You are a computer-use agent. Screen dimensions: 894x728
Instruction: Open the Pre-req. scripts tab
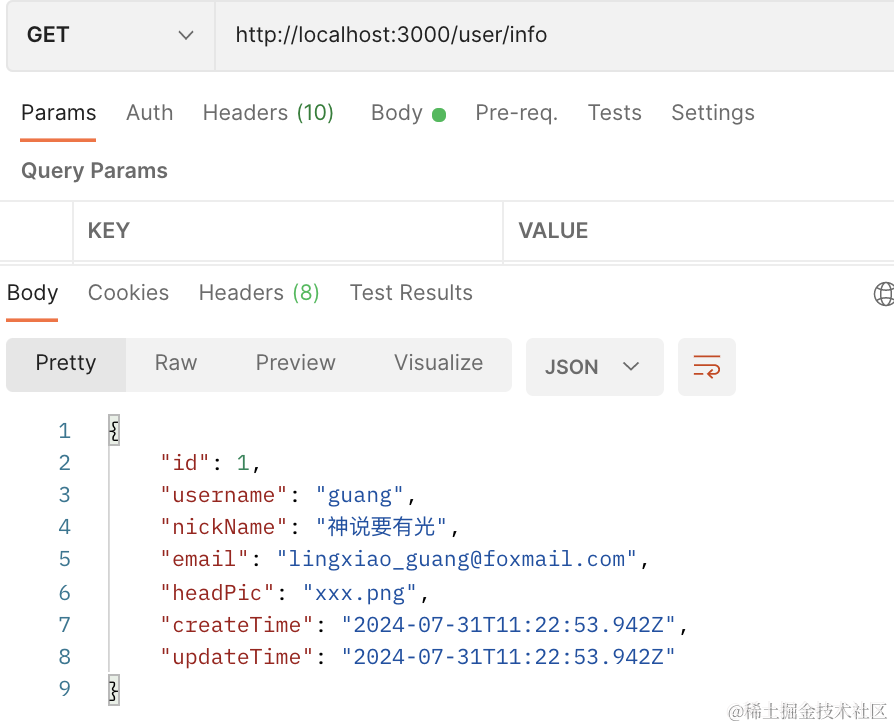[516, 113]
